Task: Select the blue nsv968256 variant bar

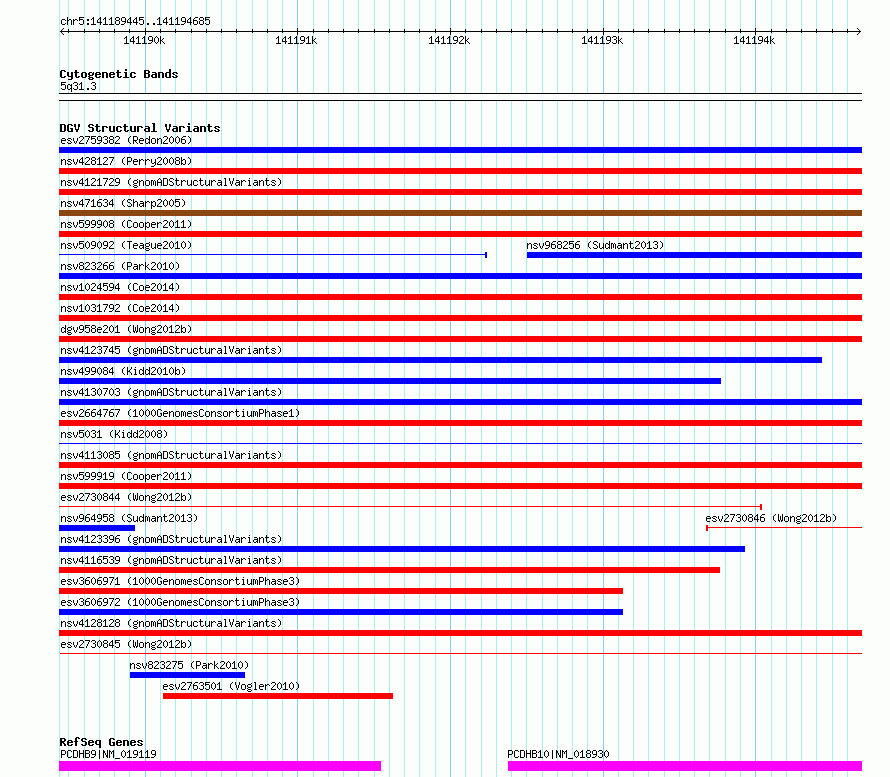Action: pyautogui.click(x=694, y=255)
